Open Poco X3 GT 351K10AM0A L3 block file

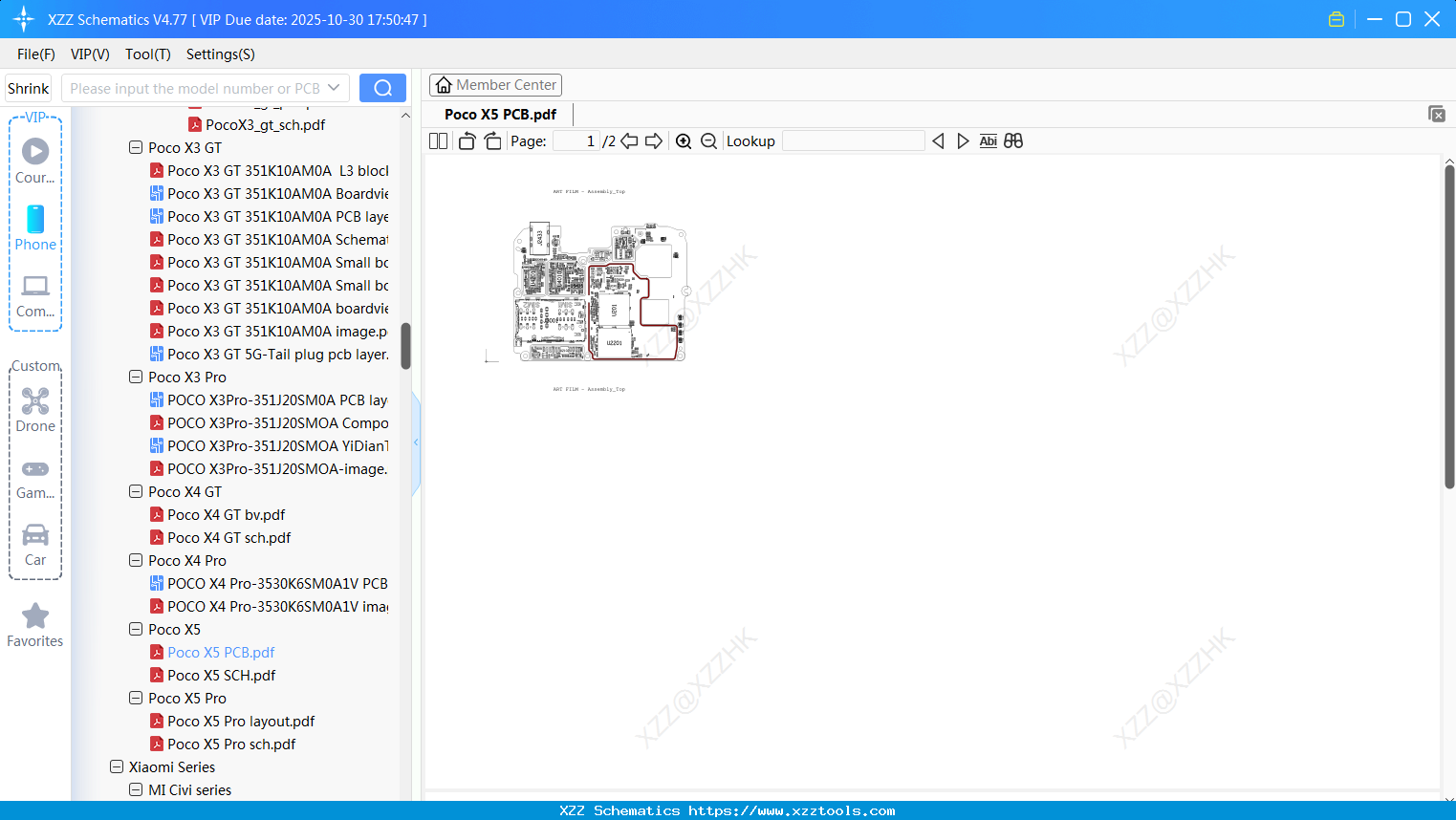coord(269,171)
